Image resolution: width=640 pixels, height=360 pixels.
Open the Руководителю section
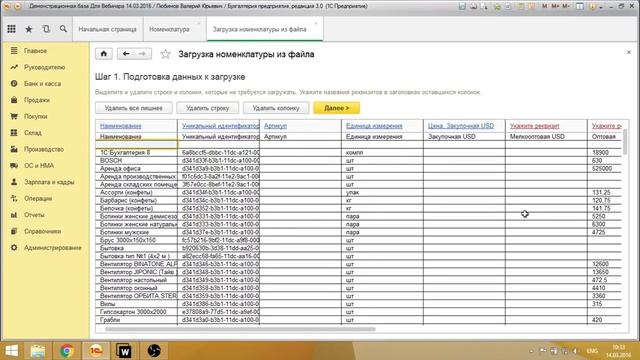(x=44, y=67)
